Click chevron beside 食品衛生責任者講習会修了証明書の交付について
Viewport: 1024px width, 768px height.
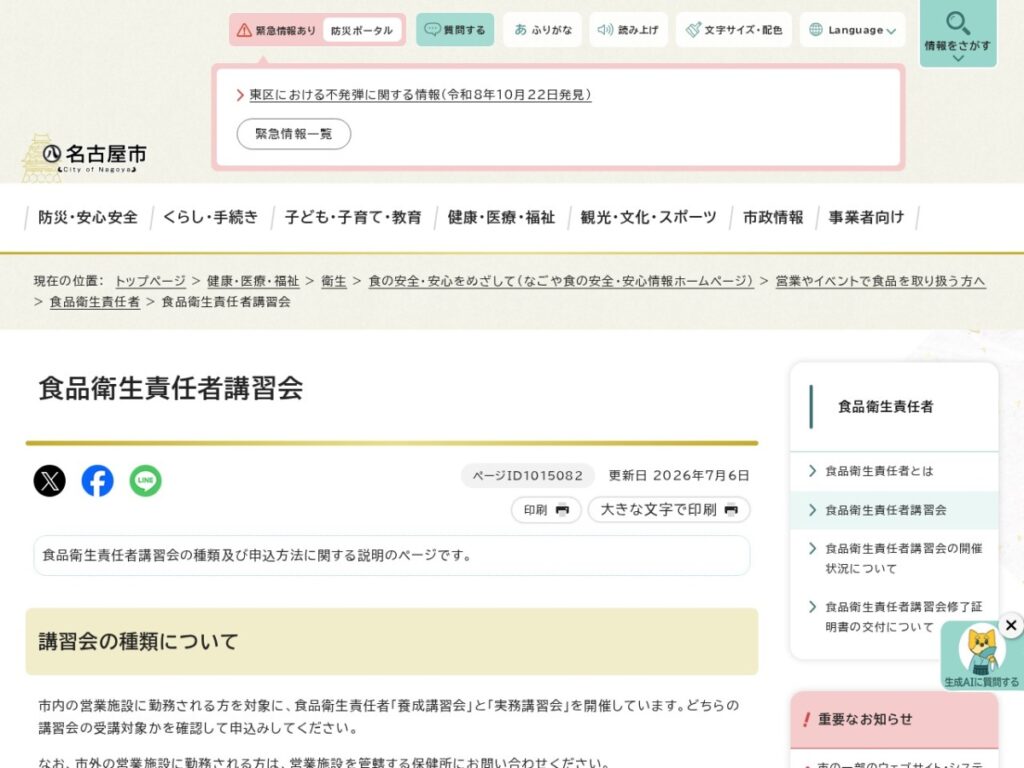(812, 607)
